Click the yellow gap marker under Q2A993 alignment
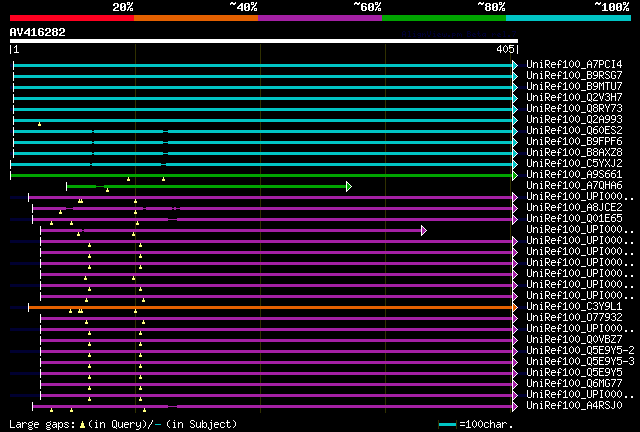Screen dimensions: 640x432 pos(39,124)
